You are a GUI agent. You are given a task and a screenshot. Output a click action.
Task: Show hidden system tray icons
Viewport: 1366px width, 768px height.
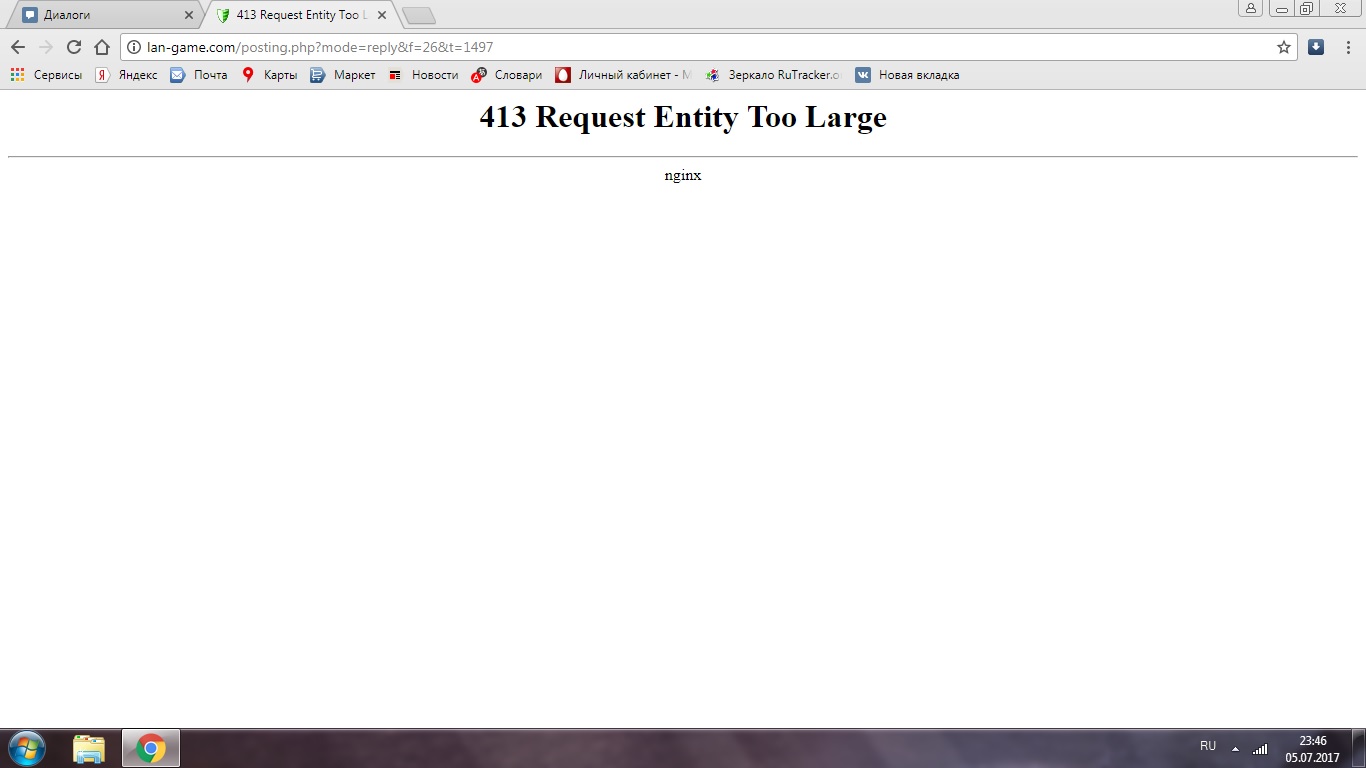1235,748
